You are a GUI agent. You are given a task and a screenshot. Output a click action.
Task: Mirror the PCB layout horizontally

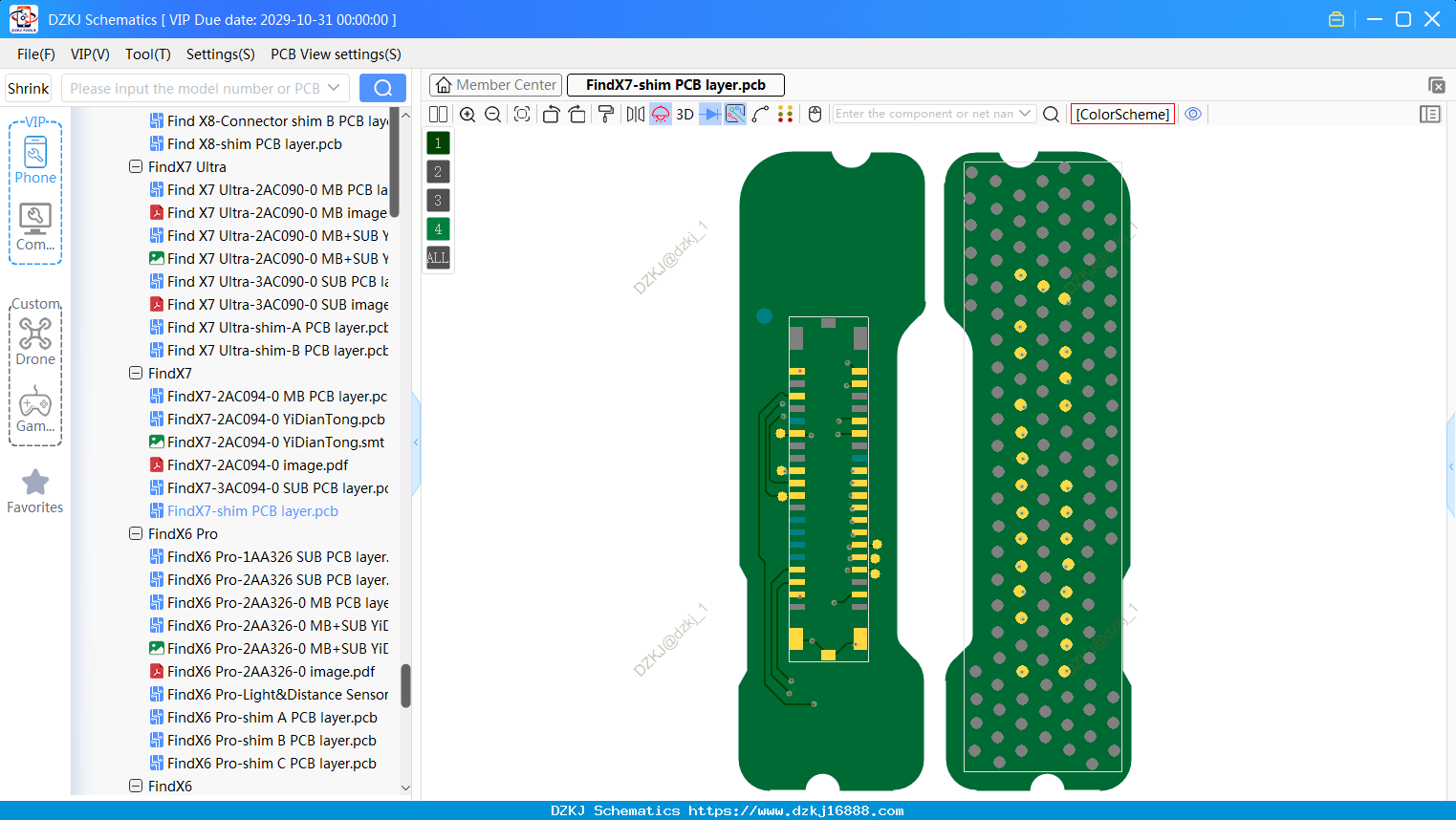click(x=636, y=114)
